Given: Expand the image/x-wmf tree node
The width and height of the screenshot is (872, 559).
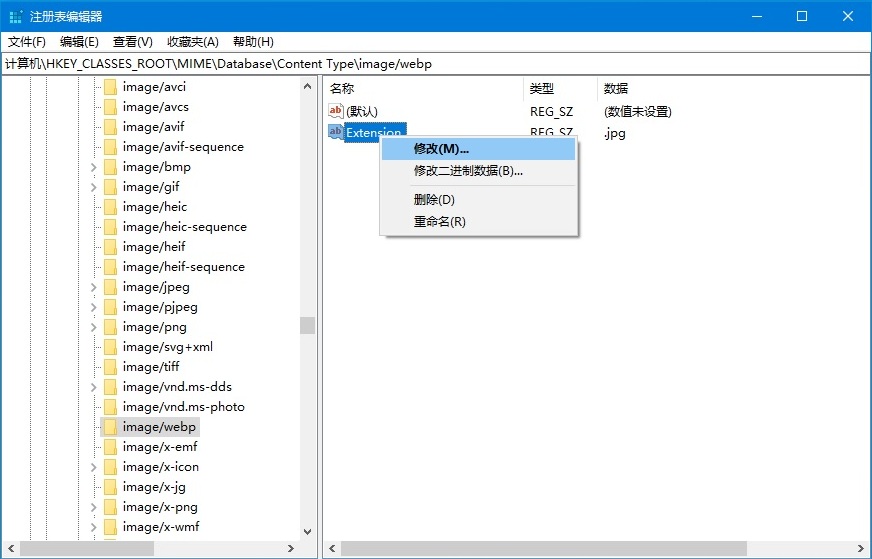Looking at the screenshot, I should pyautogui.click(x=93, y=528).
